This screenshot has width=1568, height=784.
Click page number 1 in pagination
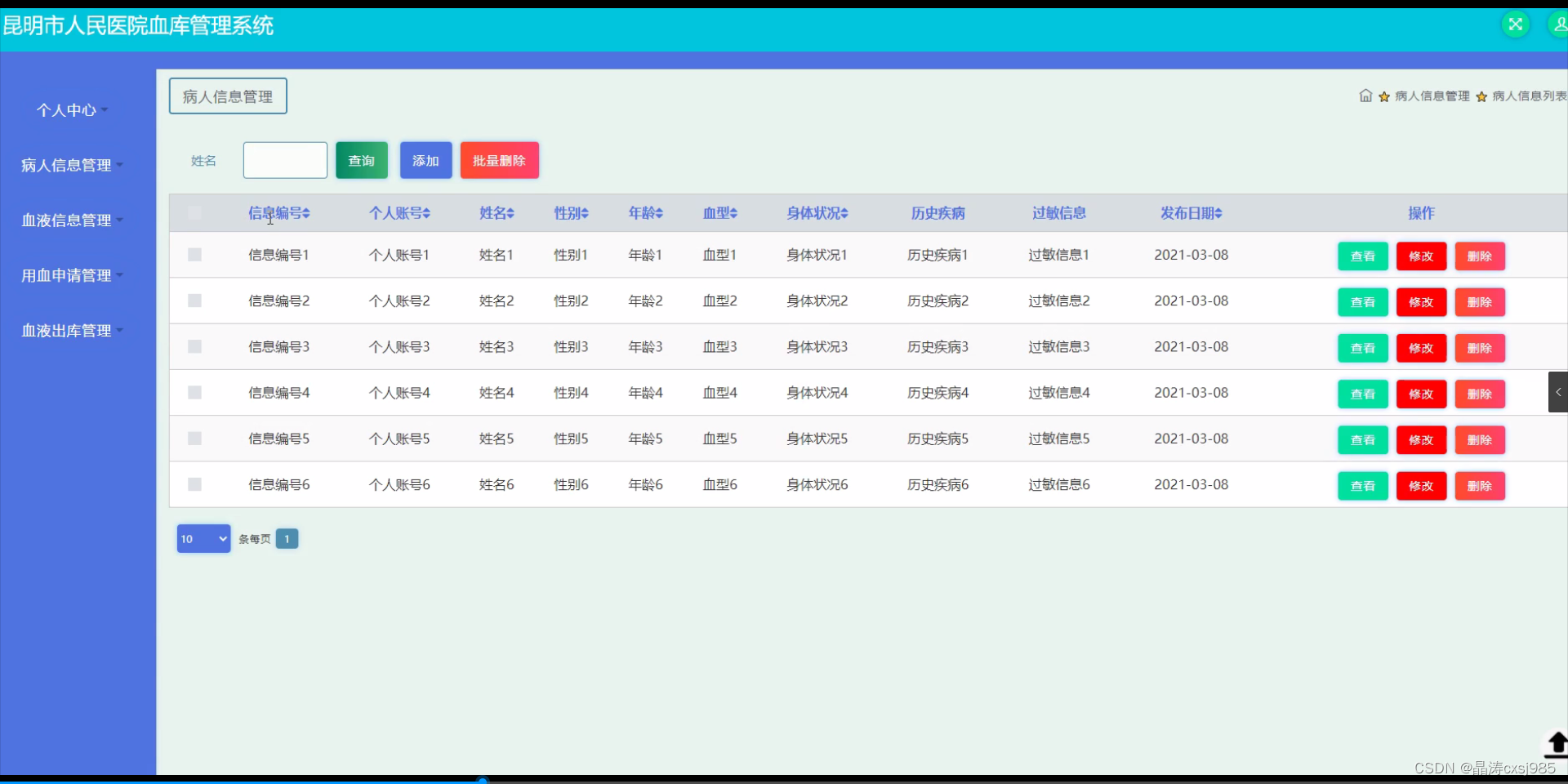tap(287, 539)
